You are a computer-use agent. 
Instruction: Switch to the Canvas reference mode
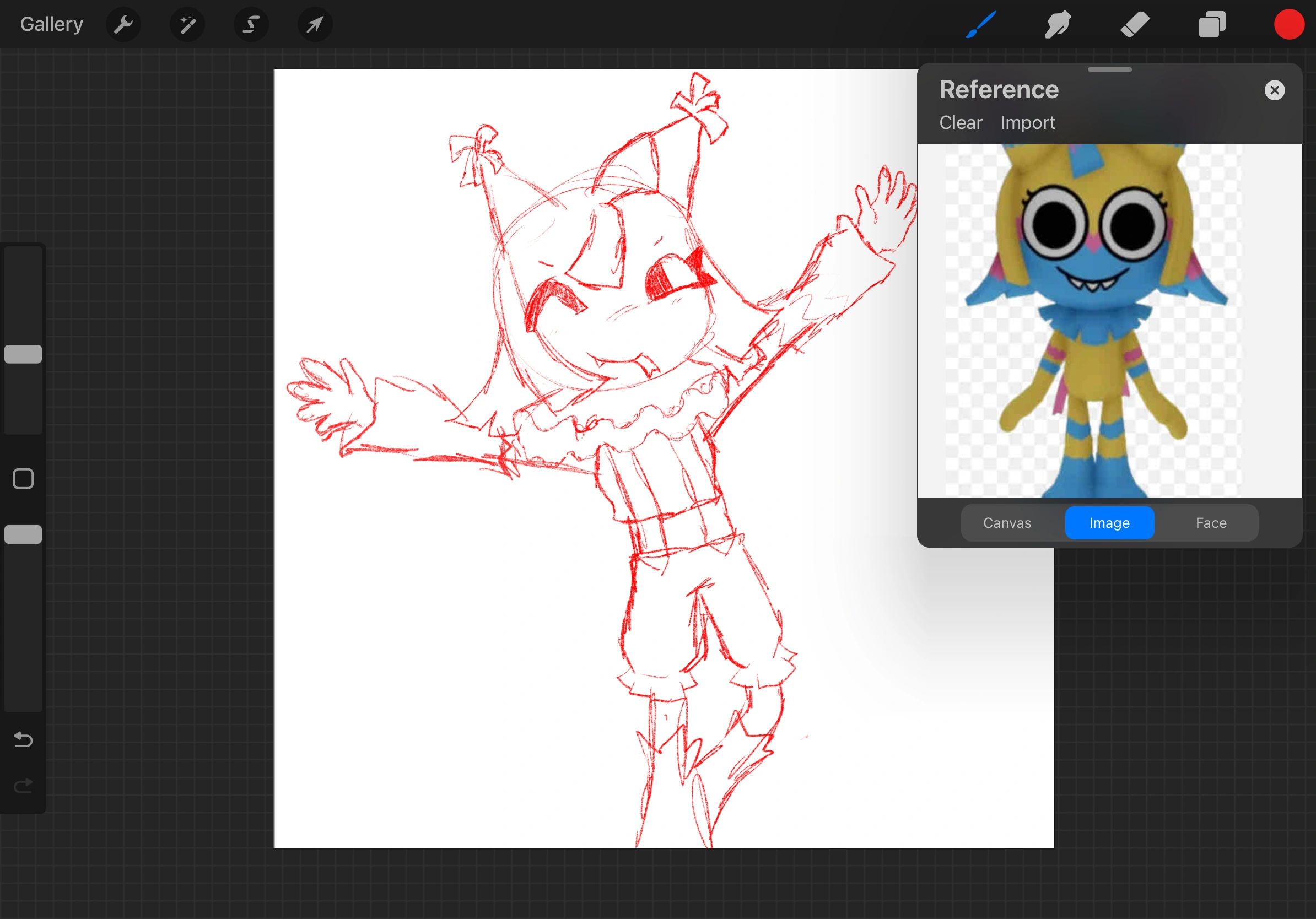(x=1007, y=522)
